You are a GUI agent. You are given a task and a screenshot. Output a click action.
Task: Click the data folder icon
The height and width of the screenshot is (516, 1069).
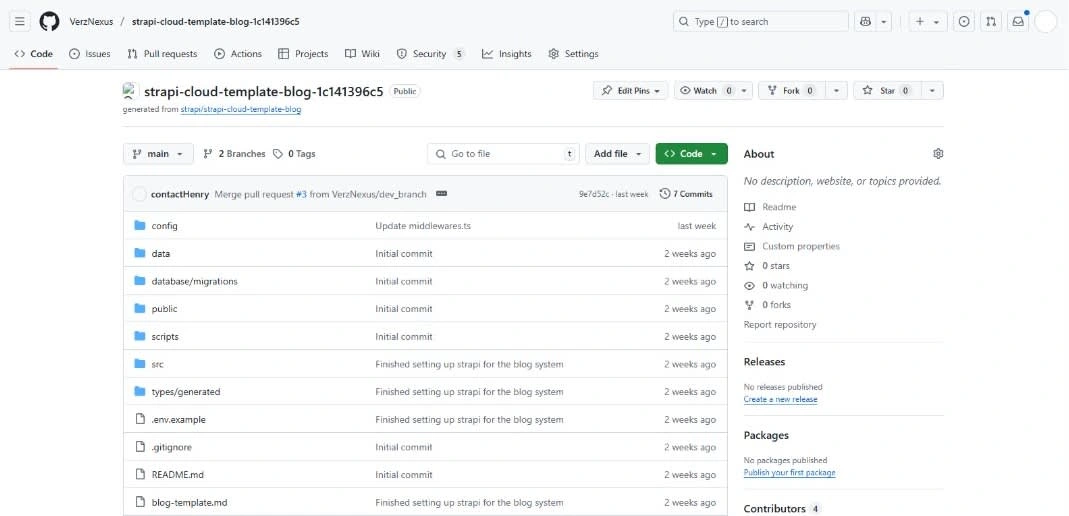click(x=140, y=254)
